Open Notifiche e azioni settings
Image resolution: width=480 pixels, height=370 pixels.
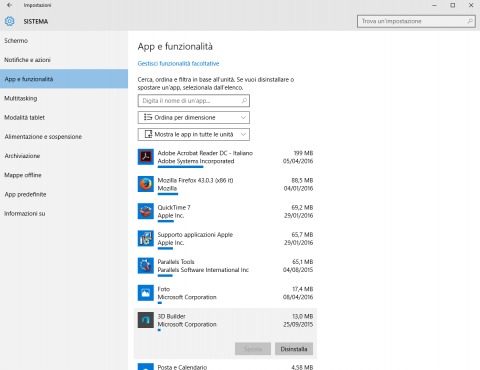click(64, 60)
